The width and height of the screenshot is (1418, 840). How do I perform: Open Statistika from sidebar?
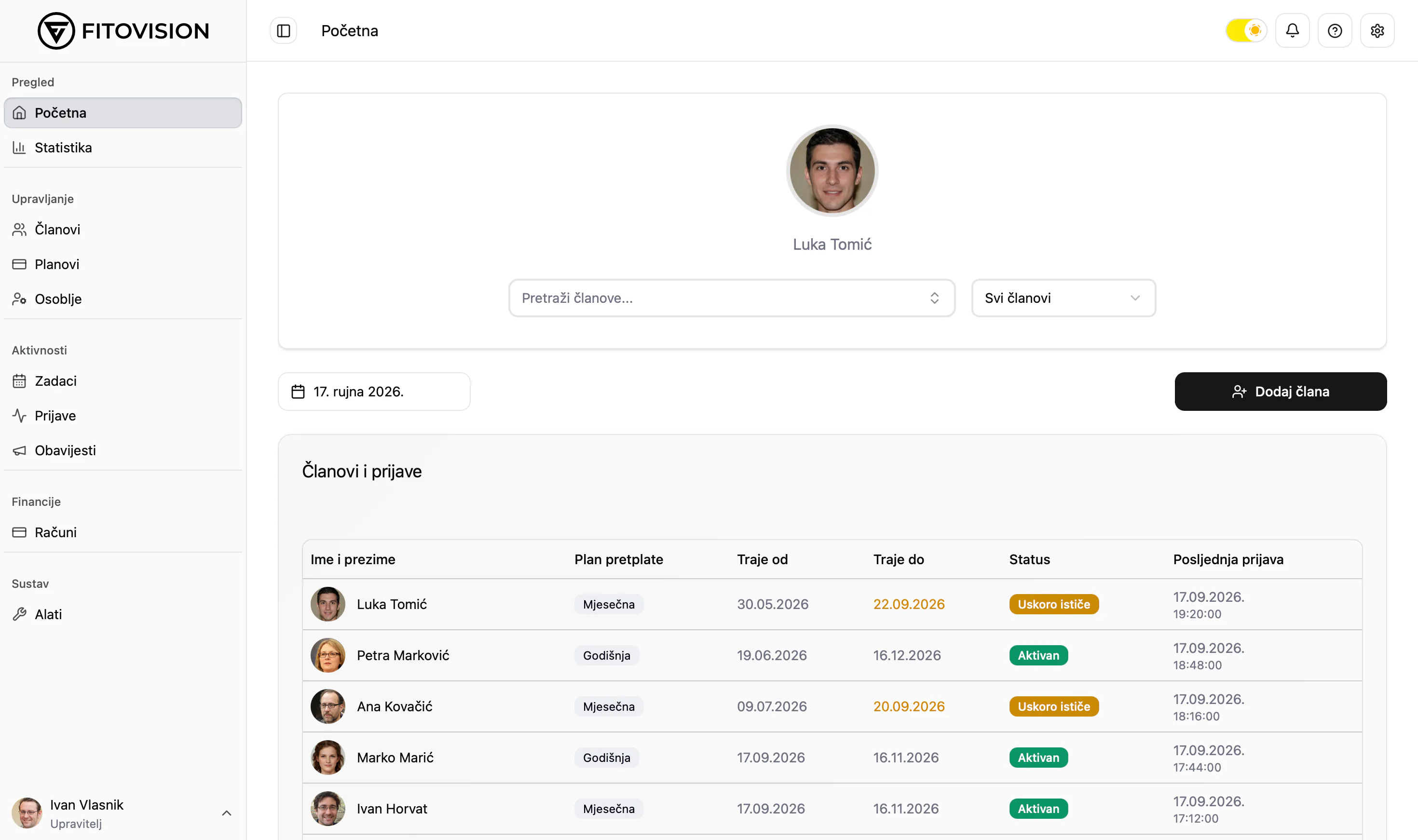coord(123,148)
